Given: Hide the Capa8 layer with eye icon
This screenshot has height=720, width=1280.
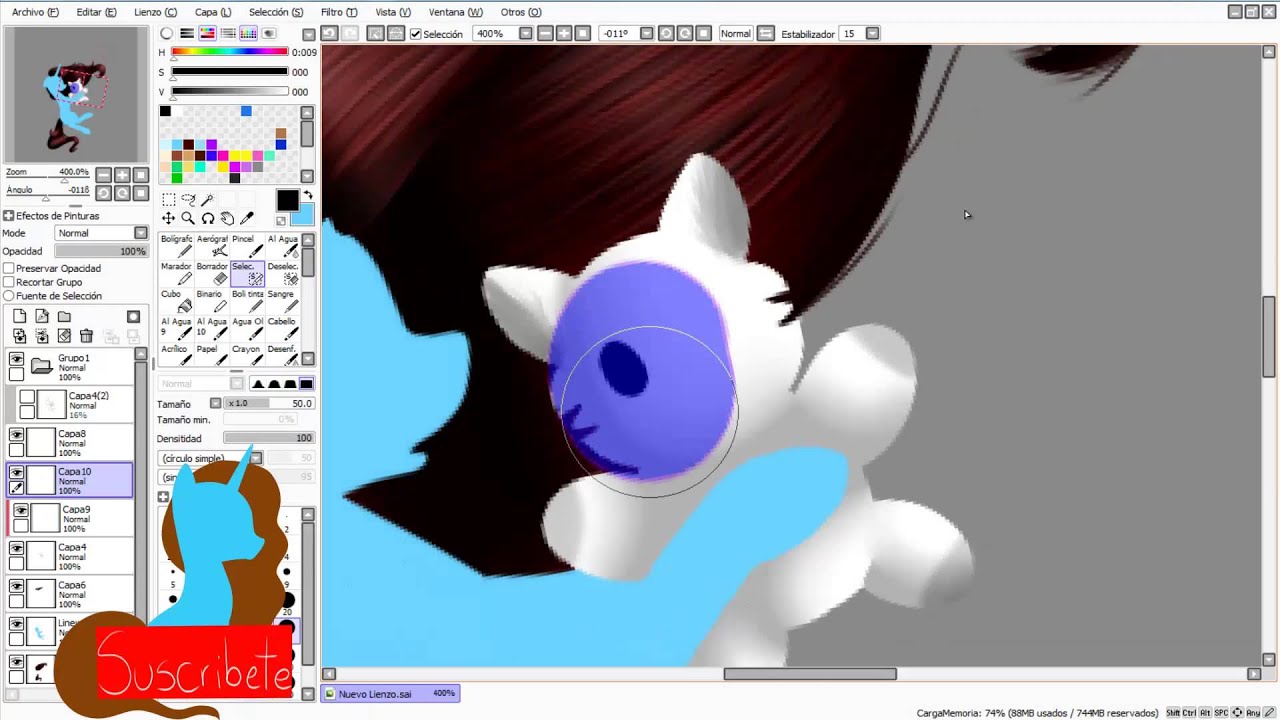Looking at the screenshot, I should (16, 435).
